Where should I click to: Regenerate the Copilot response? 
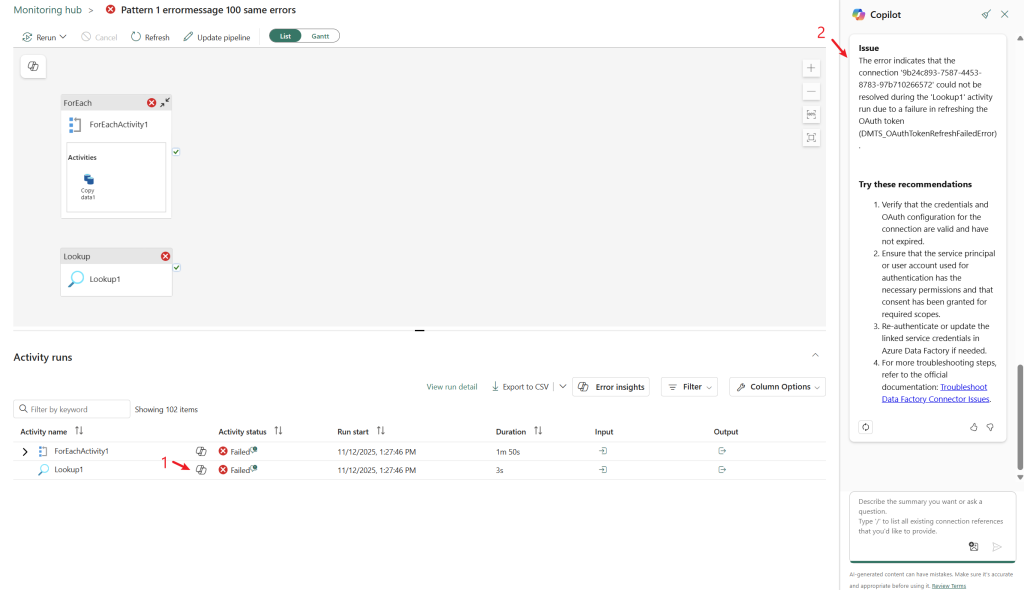pos(866,427)
